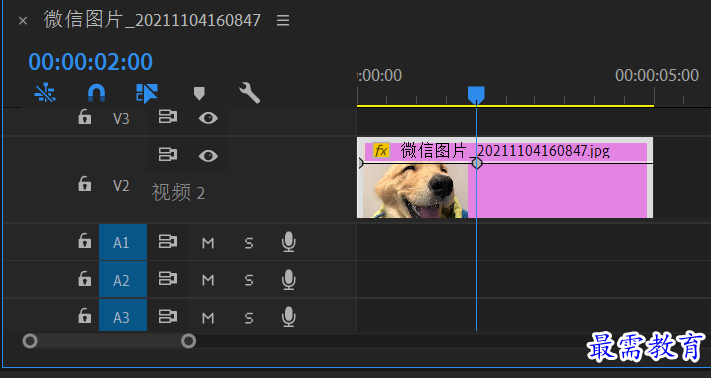This screenshot has height=378, width=711.
Task: Toggle sync lock on track A1
Action: (x=167, y=241)
